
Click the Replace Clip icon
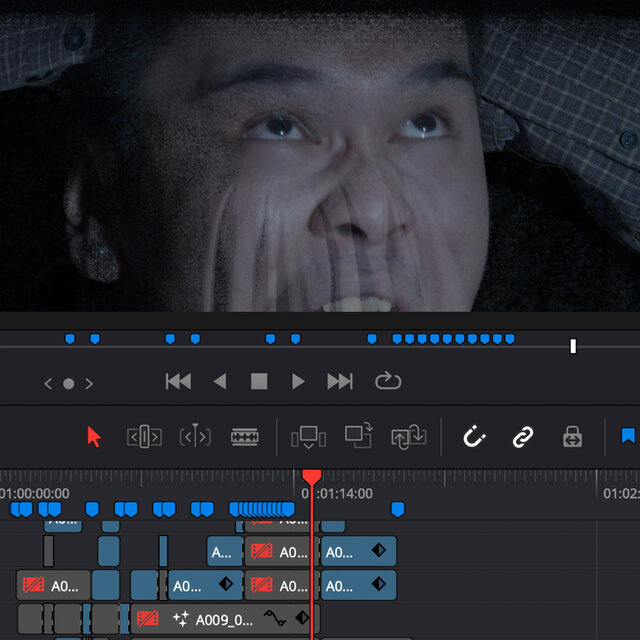coord(409,437)
